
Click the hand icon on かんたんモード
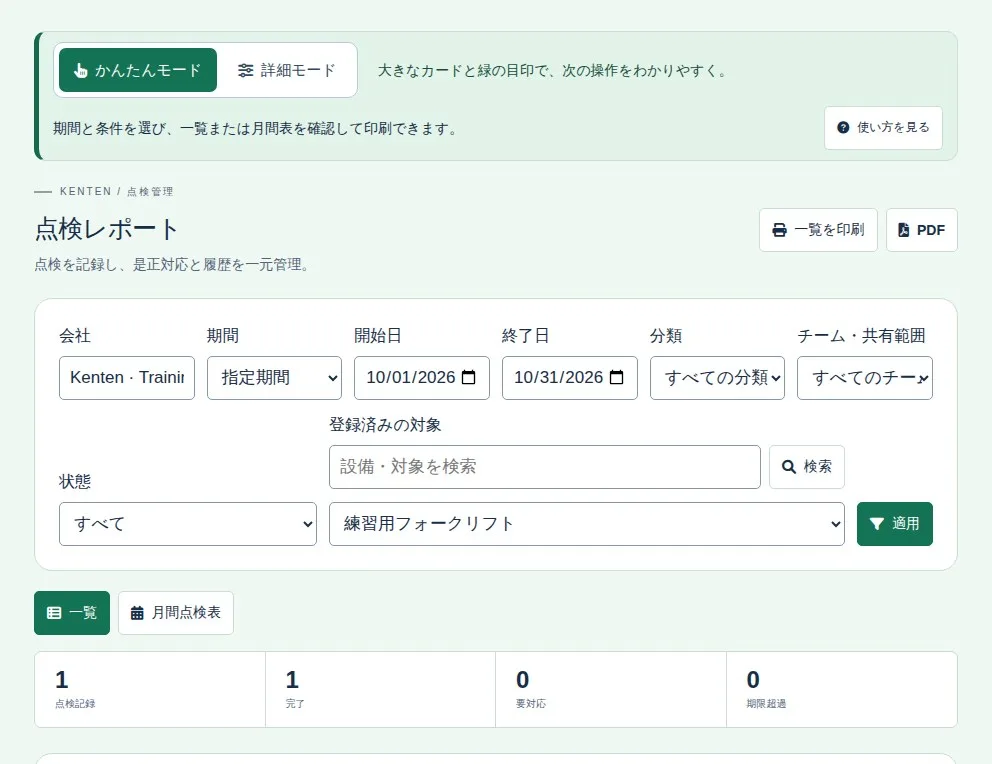click(x=80, y=70)
